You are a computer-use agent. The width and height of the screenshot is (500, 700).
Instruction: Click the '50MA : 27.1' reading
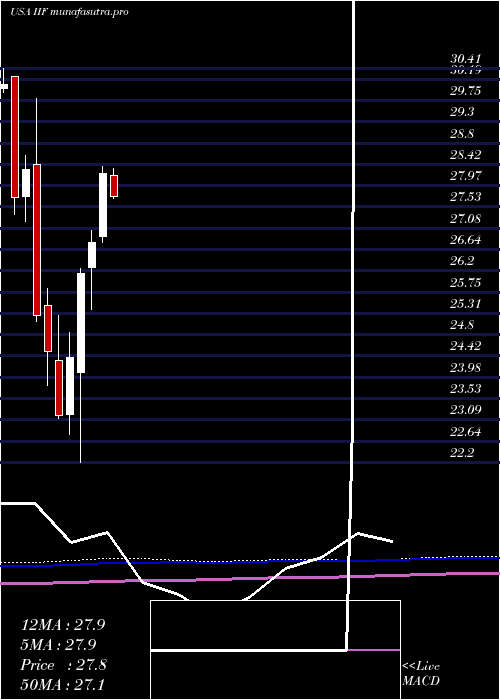pyautogui.click(x=63, y=684)
